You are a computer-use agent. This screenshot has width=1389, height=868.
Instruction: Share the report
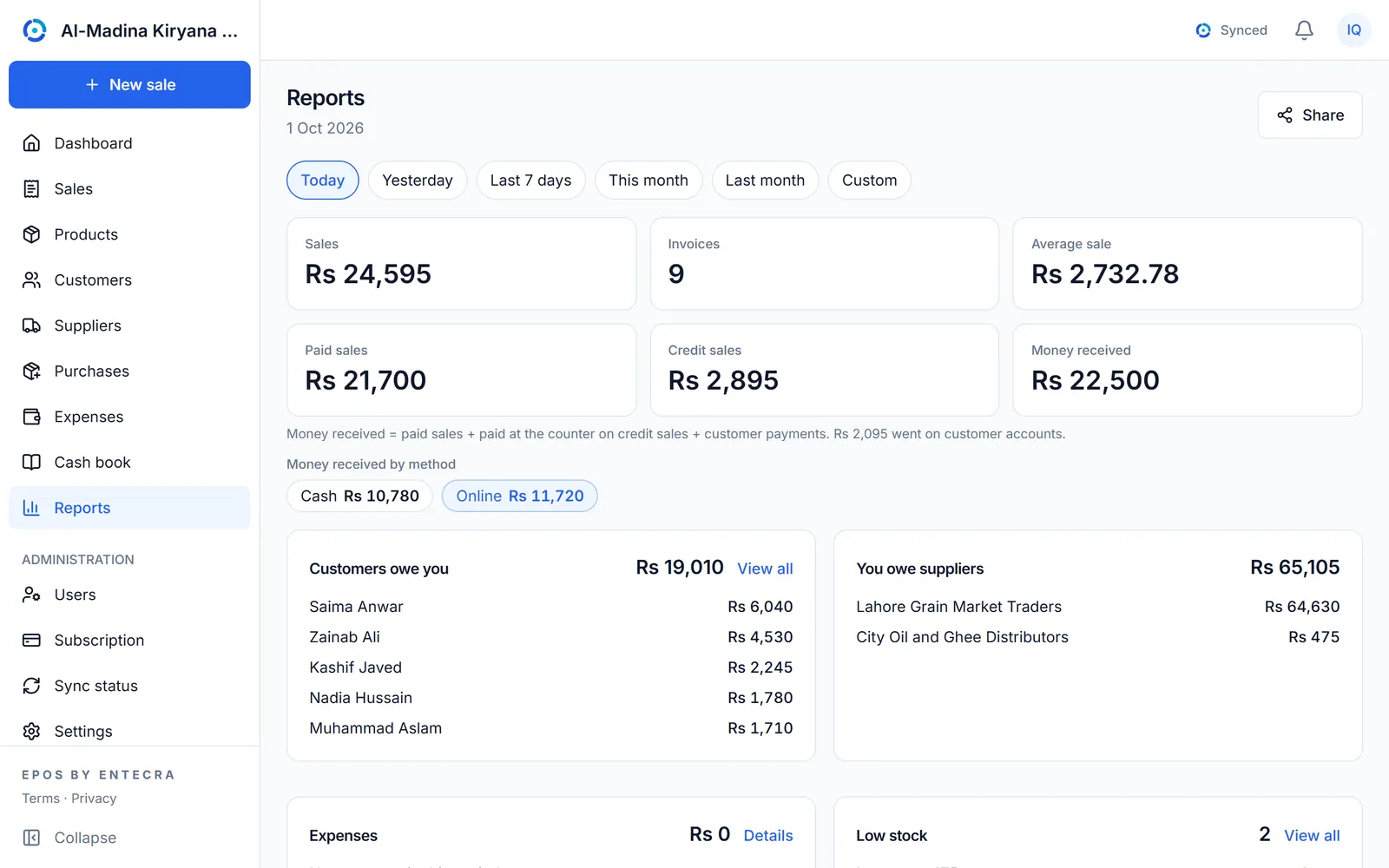point(1310,115)
